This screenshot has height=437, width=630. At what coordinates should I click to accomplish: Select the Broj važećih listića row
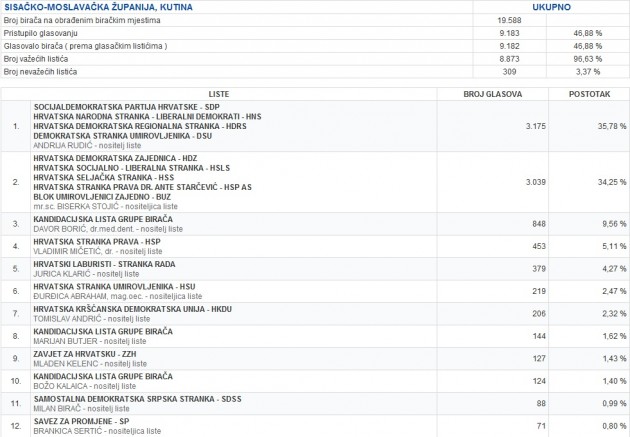point(41,60)
